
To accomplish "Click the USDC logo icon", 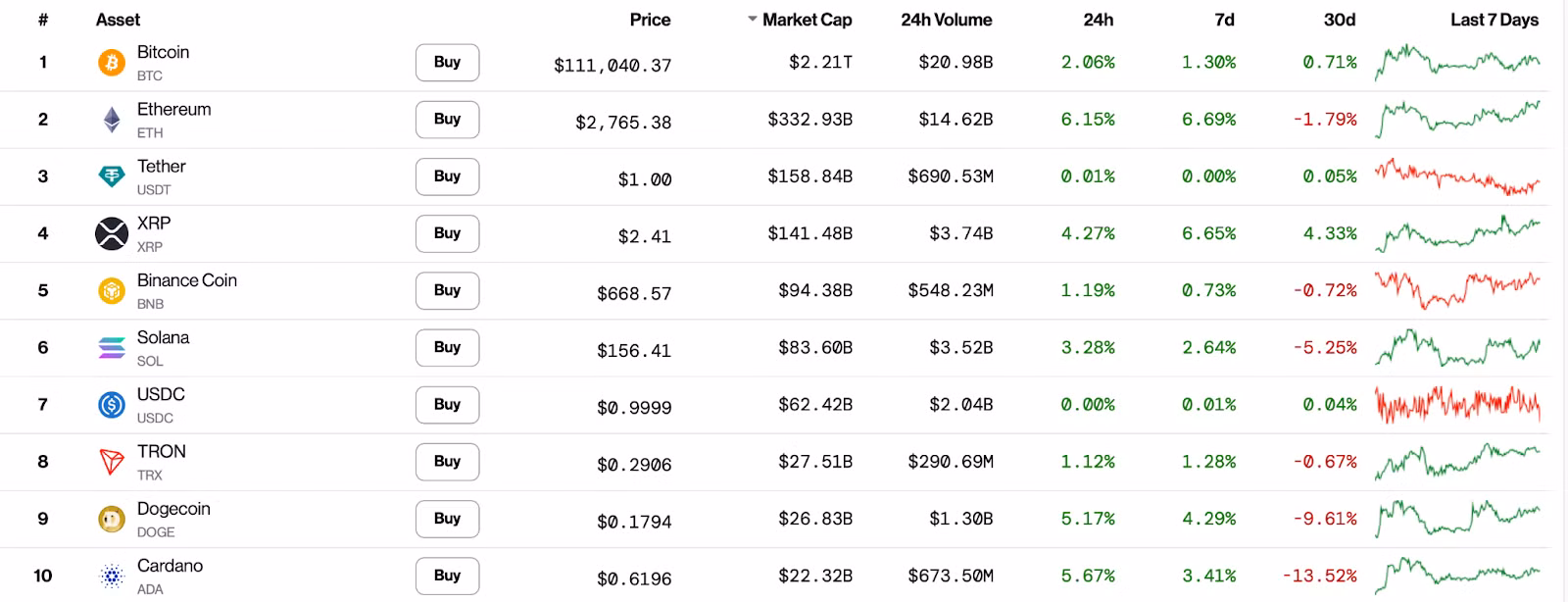I will click(x=112, y=404).
